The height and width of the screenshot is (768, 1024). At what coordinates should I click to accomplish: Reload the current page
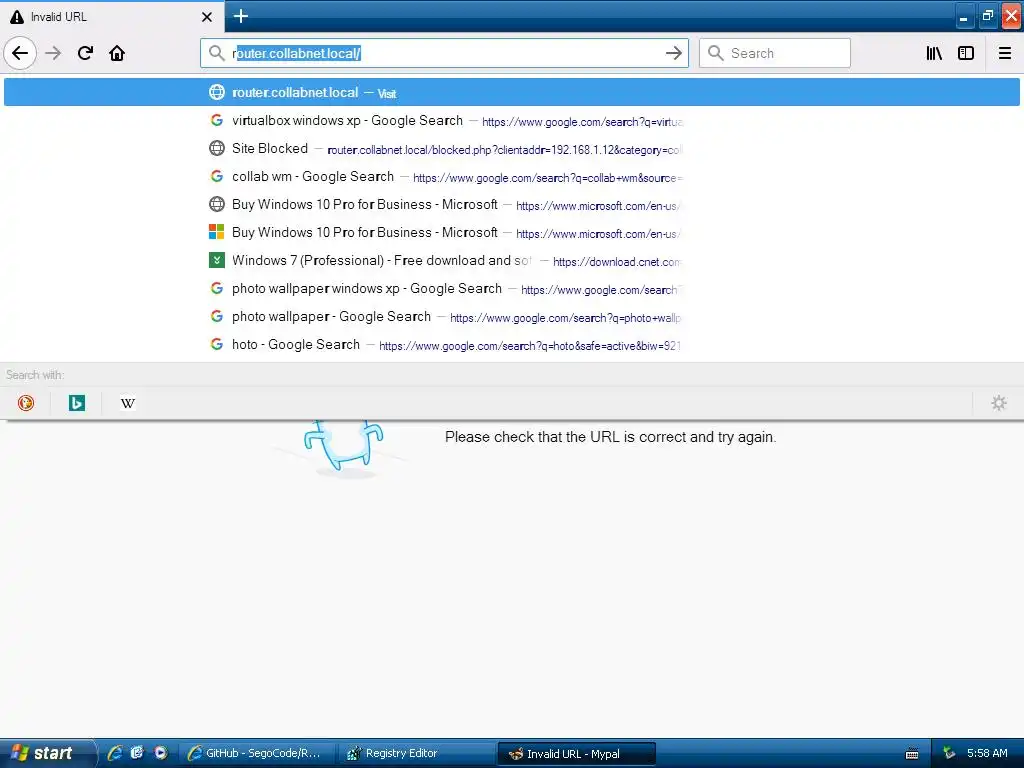click(85, 53)
